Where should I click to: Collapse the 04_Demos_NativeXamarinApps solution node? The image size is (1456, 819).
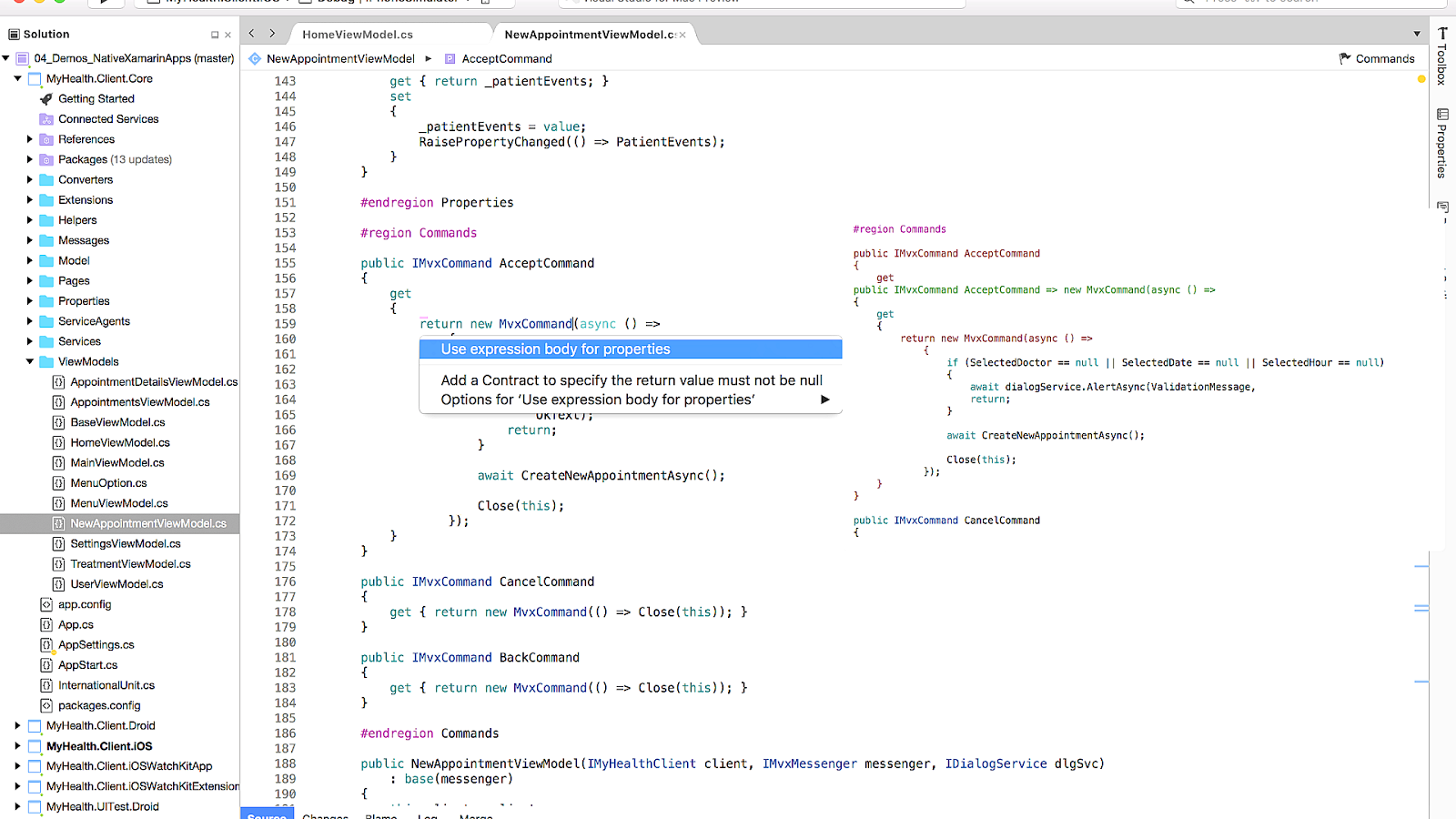pos(6,58)
